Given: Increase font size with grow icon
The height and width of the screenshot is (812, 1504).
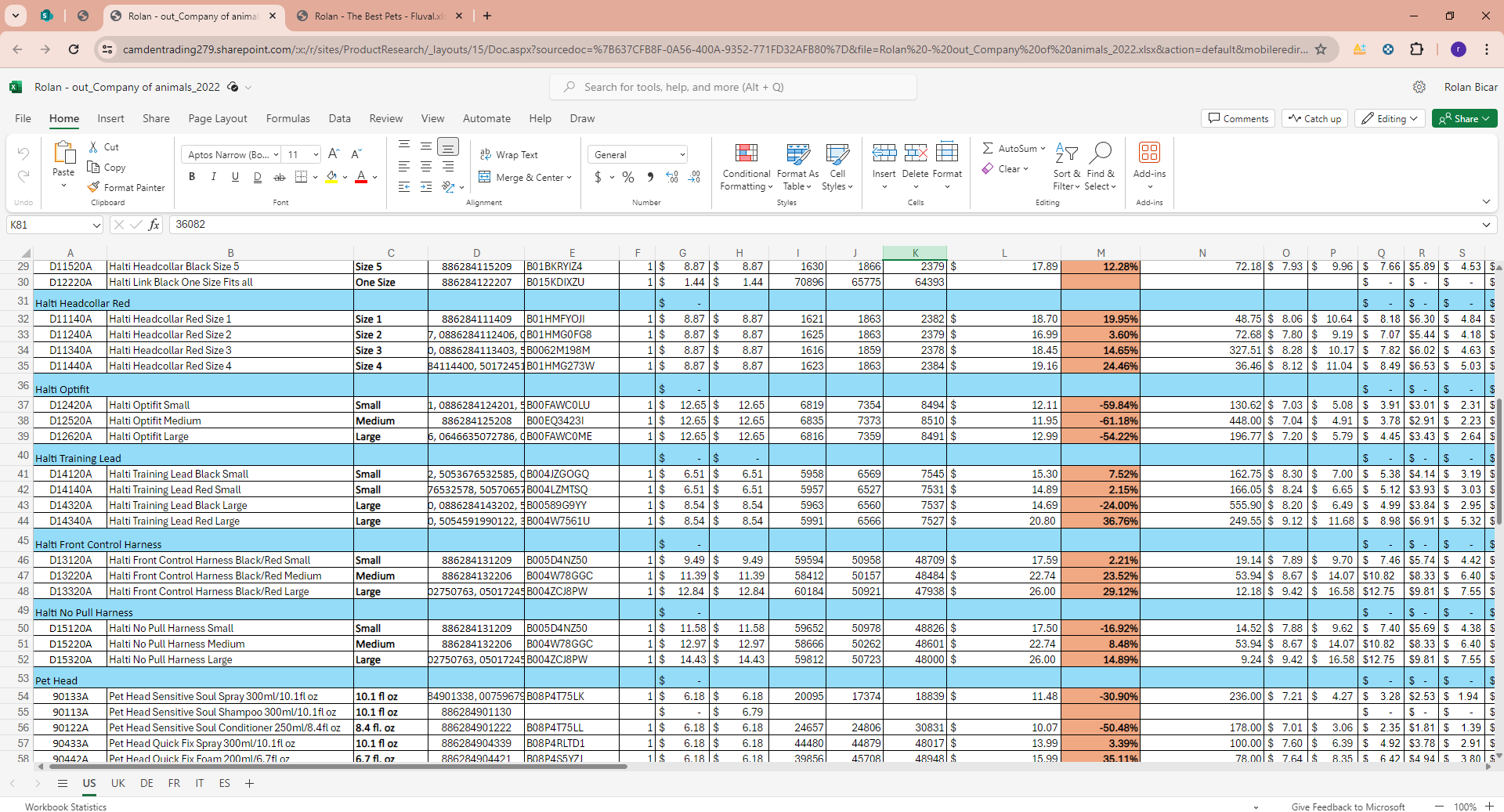Looking at the screenshot, I should pos(334,154).
